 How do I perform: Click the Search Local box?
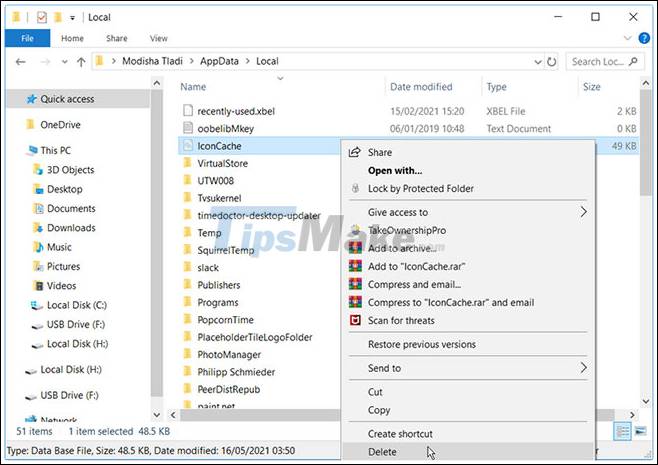(604, 62)
